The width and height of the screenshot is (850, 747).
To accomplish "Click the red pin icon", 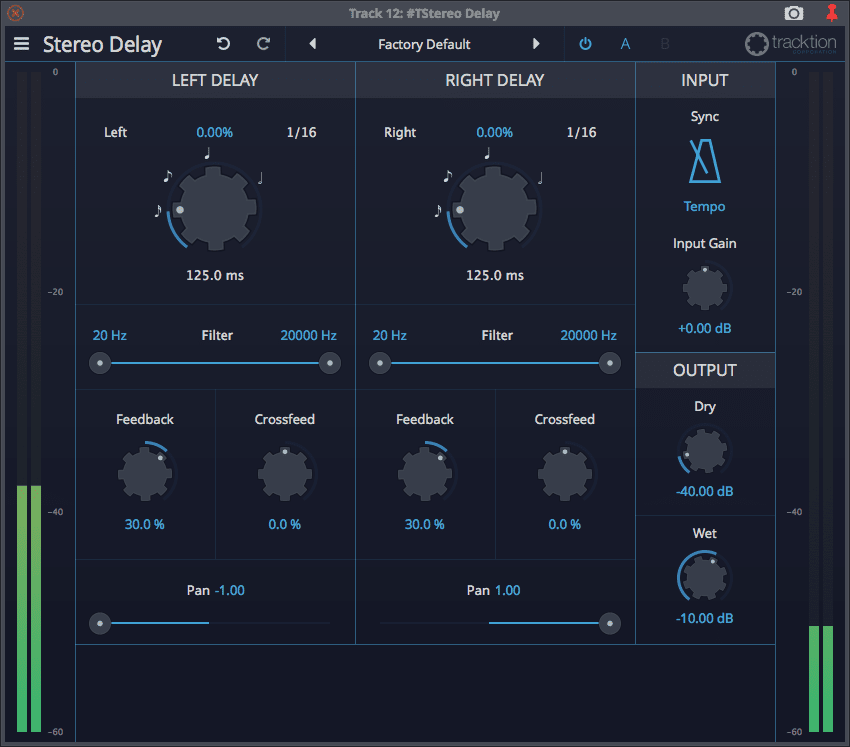I will (832, 13).
